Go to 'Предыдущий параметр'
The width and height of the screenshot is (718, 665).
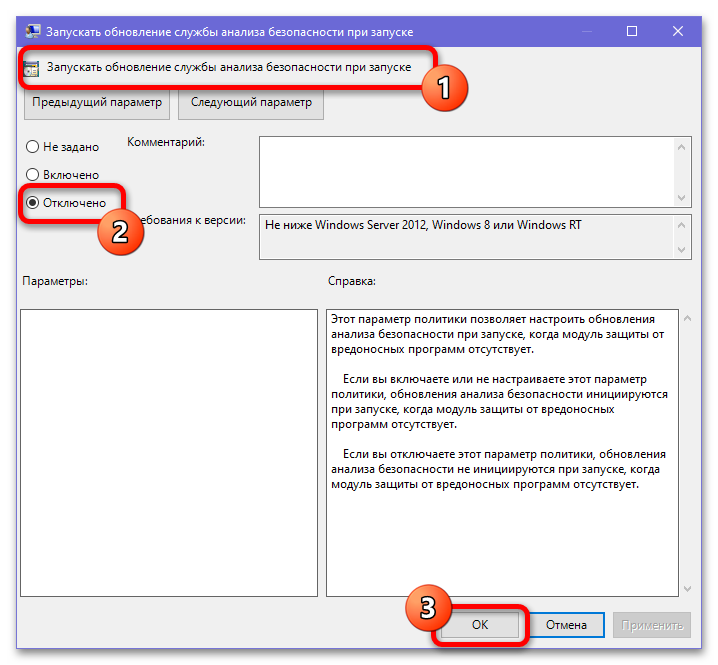click(x=97, y=103)
